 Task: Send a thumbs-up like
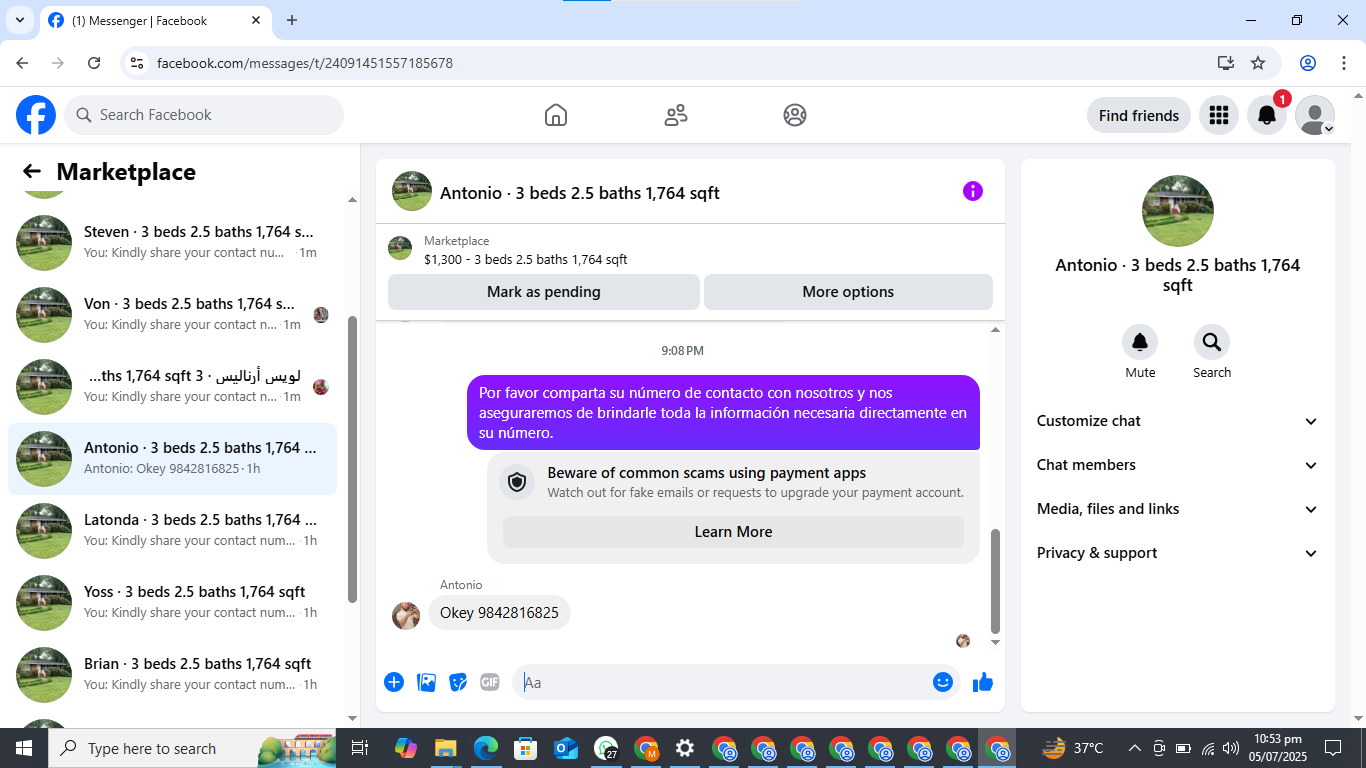click(x=983, y=682)
